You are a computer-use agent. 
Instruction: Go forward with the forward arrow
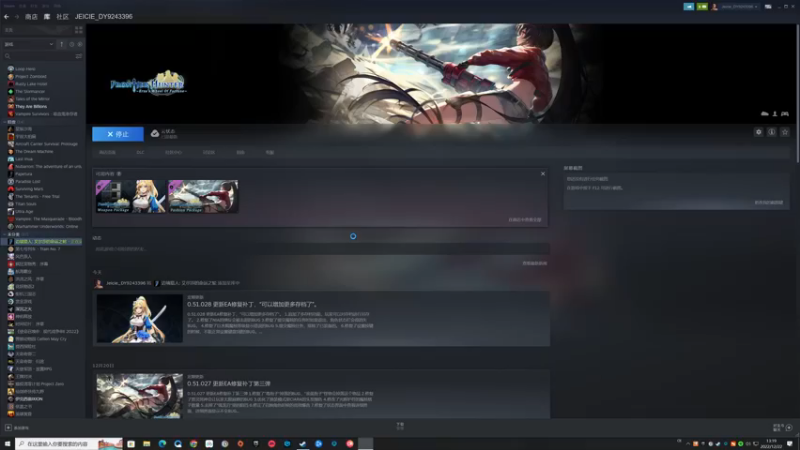16,17
